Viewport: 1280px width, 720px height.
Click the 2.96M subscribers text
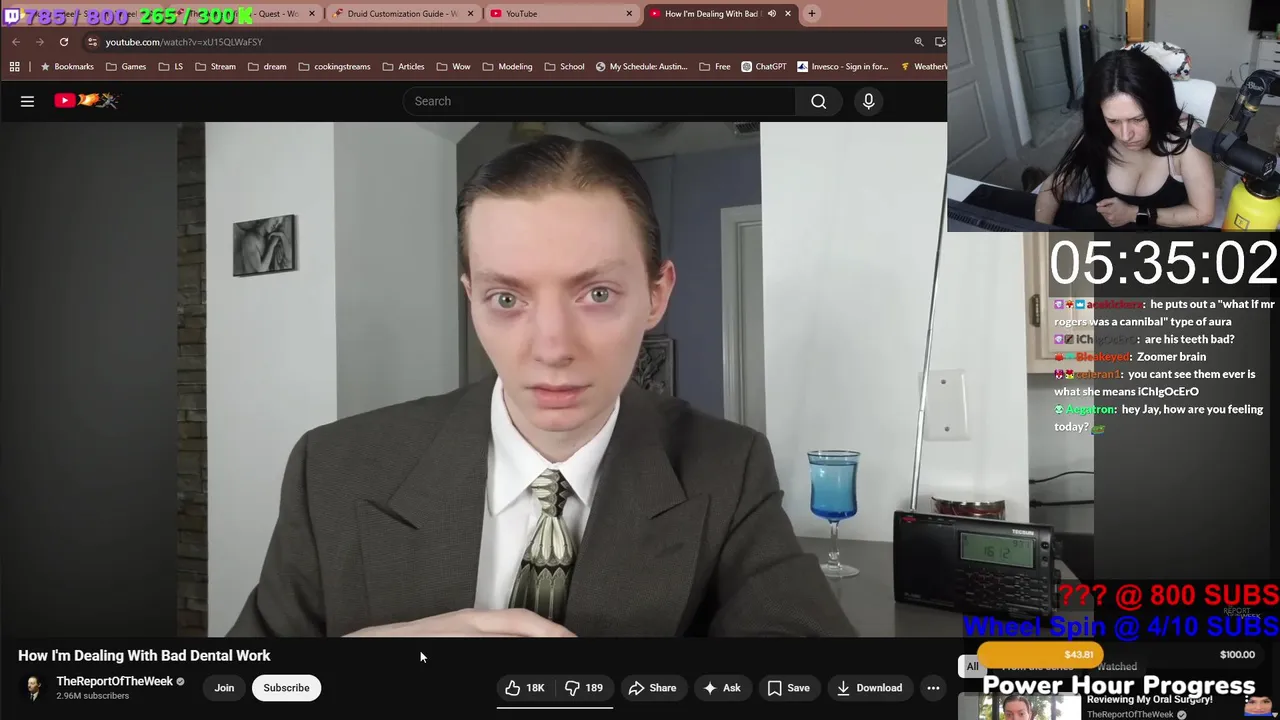tap(92, 696)
